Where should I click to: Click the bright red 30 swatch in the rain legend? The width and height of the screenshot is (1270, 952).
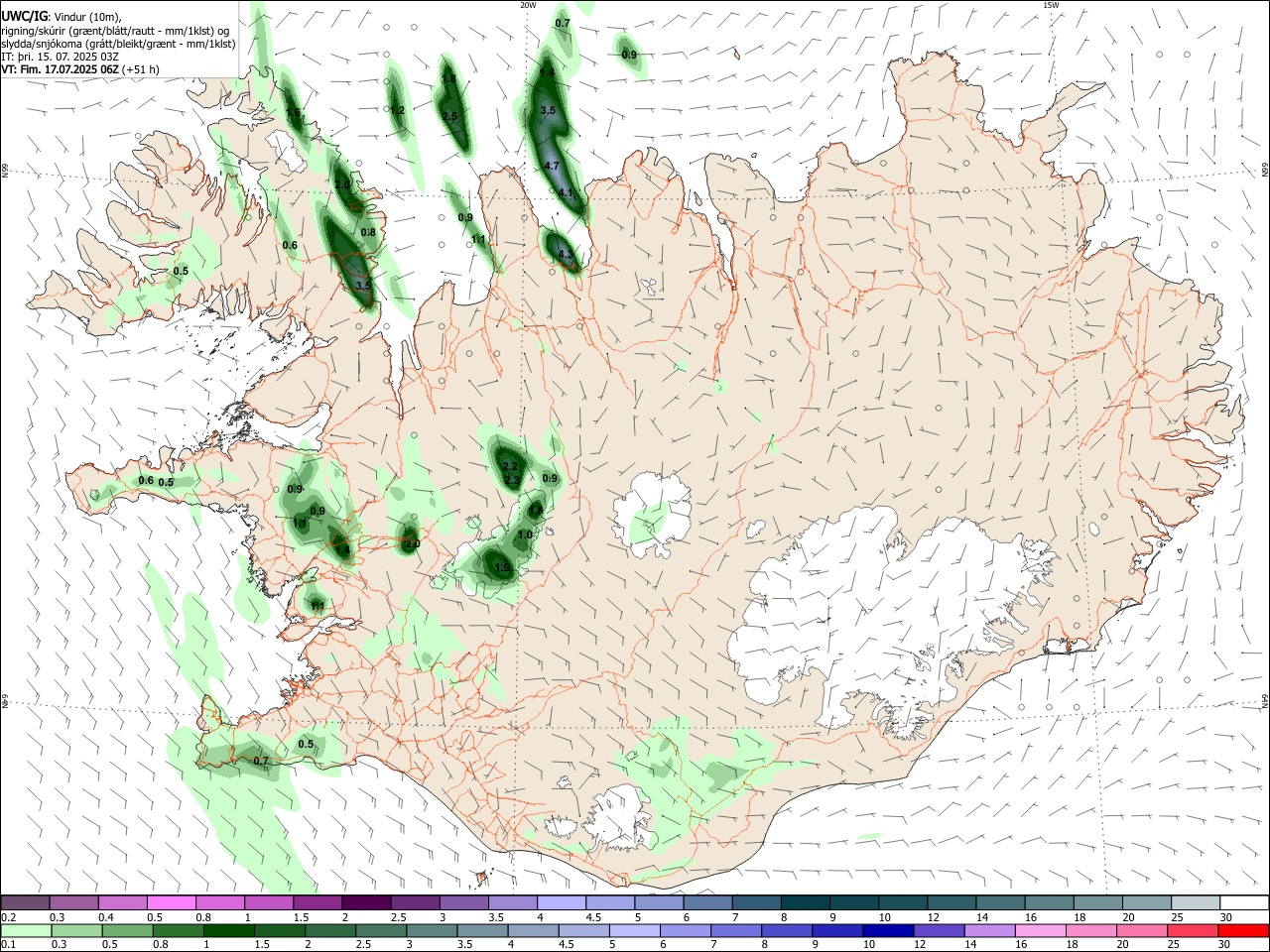[1241, 930]
